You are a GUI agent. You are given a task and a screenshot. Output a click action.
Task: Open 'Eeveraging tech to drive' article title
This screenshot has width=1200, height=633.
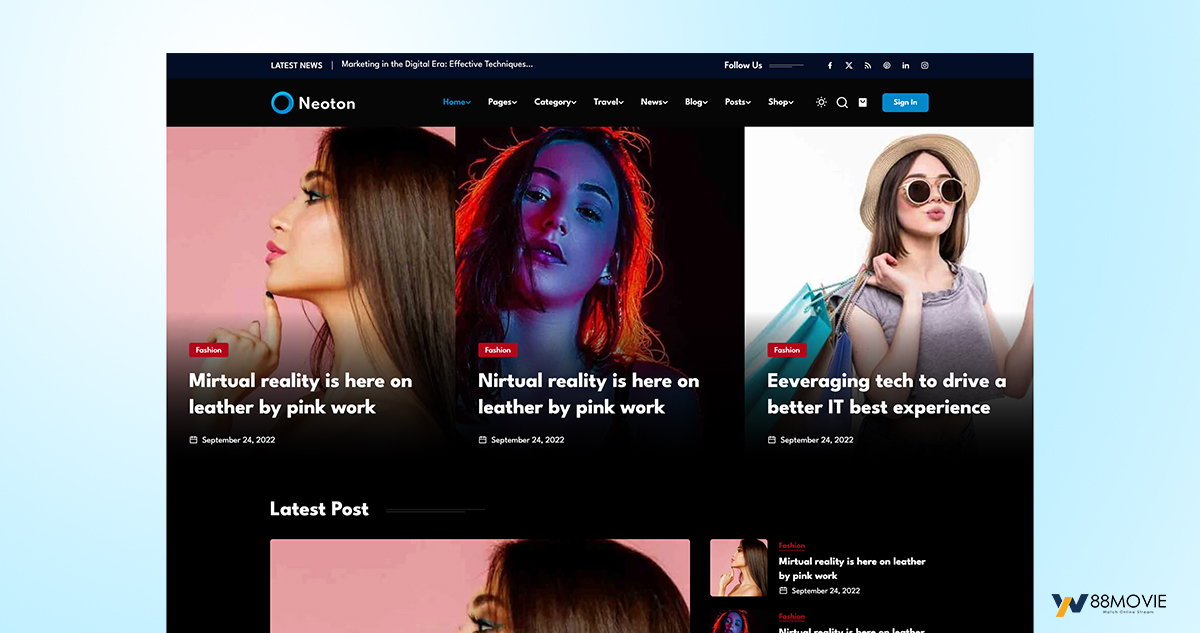click(886, 394)
